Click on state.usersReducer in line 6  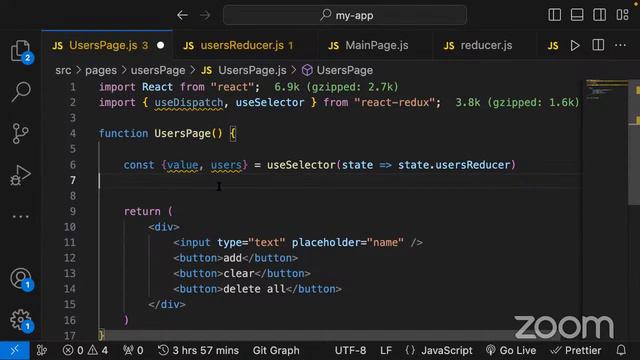(x=454, y=165)
